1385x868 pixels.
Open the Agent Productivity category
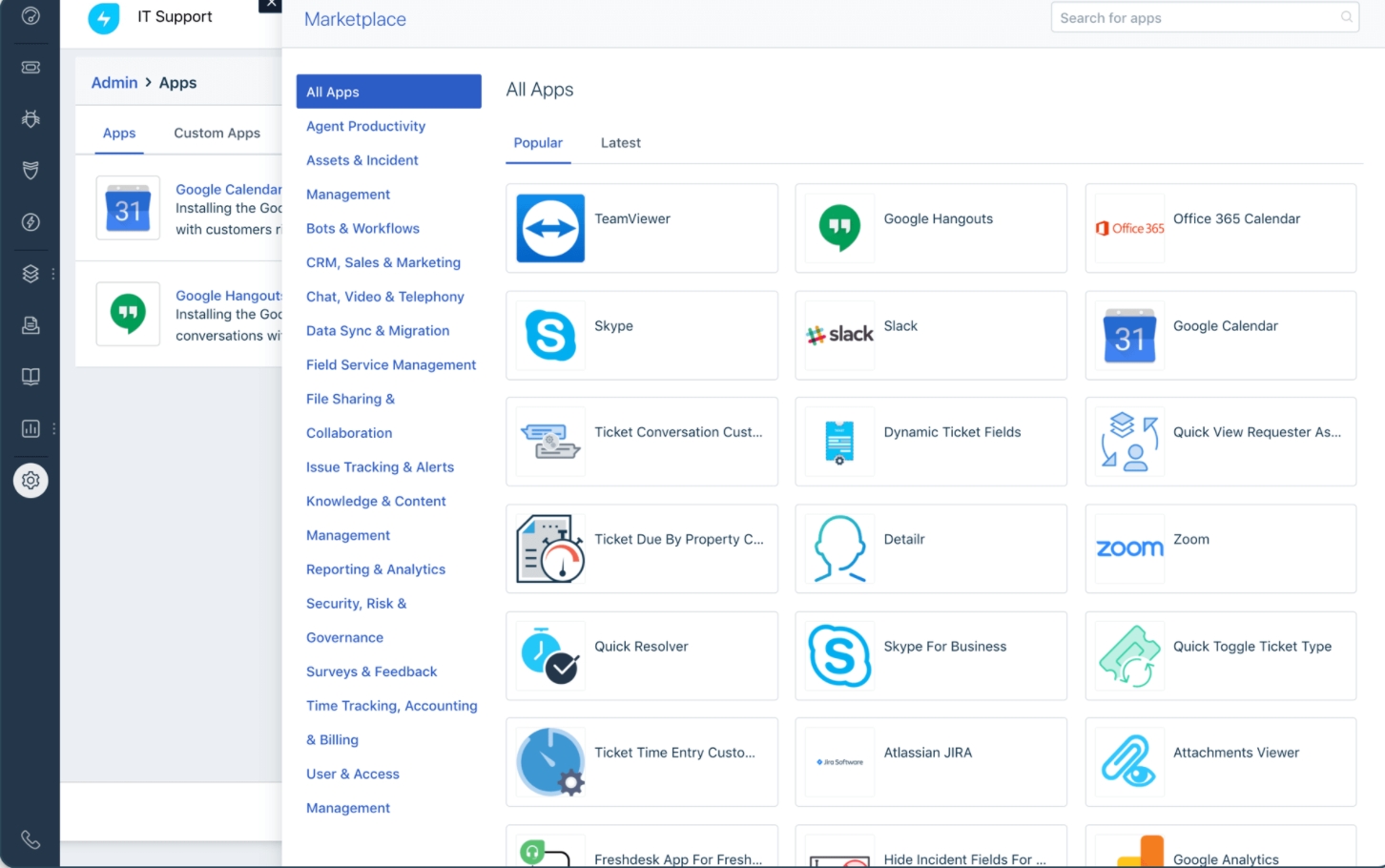tap(365, 126)
